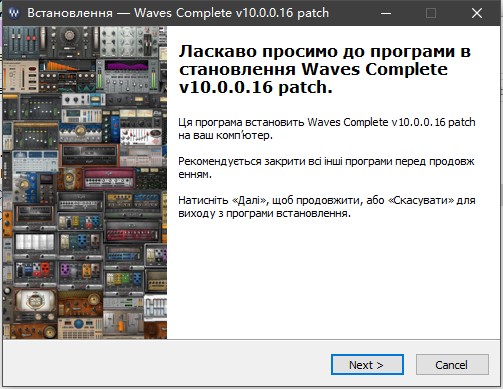The height and width of the screenshot is (389, 503).
Task: Click the Next button to continue installation
Action: click(367, 365)
